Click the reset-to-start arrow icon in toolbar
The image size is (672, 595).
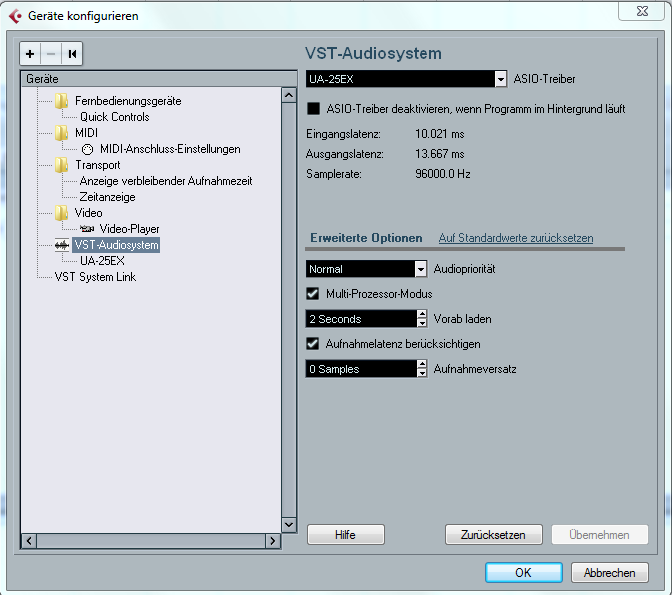[x=72, y=54]
